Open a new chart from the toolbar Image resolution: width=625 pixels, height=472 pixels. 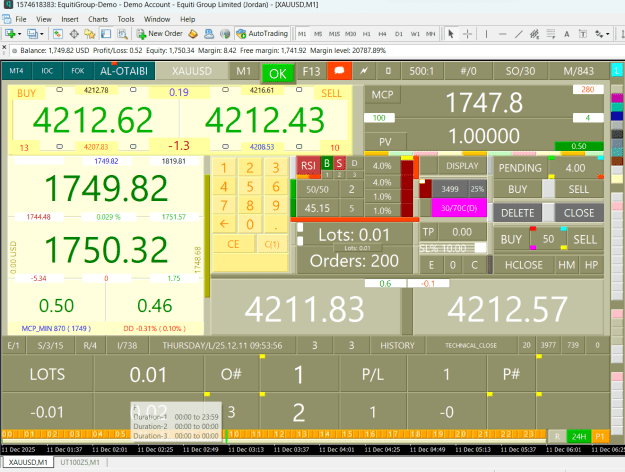pyautogui.click(x=10, y=34)
